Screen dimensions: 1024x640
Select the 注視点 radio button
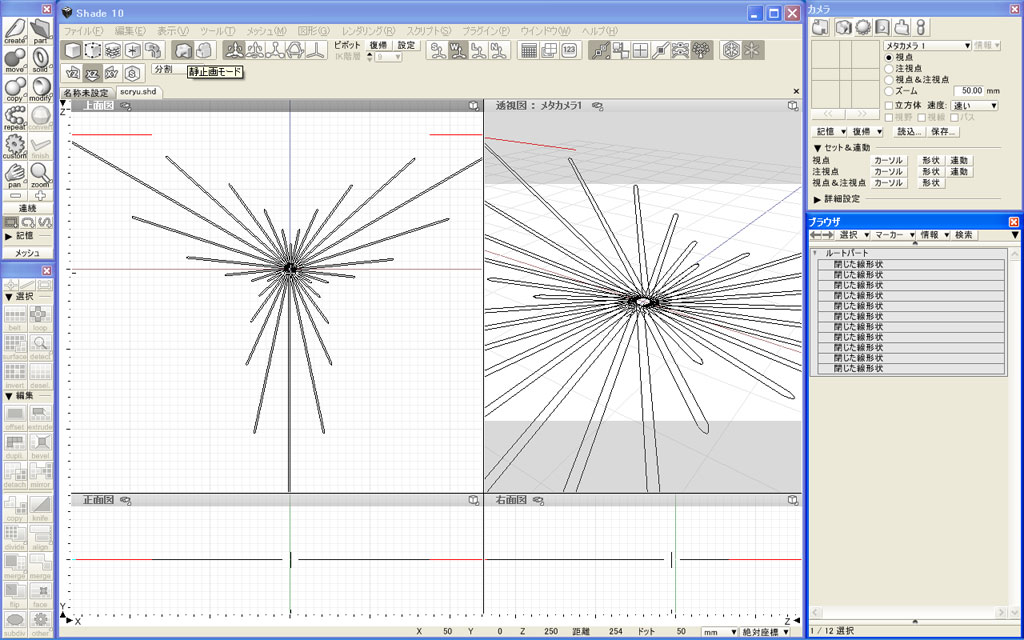tap(889, 69)
